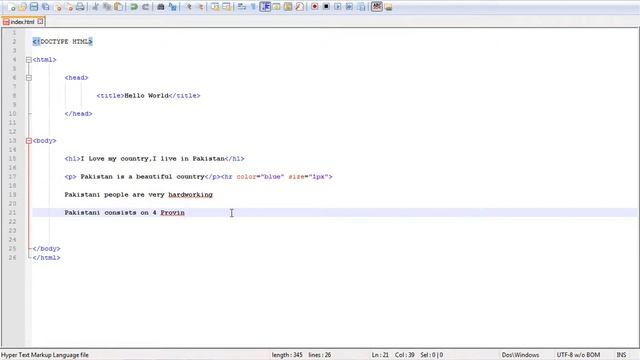640x360 pixels.
Task: Toggle the INS insert mode indicator
Action: tap(621, 355)
